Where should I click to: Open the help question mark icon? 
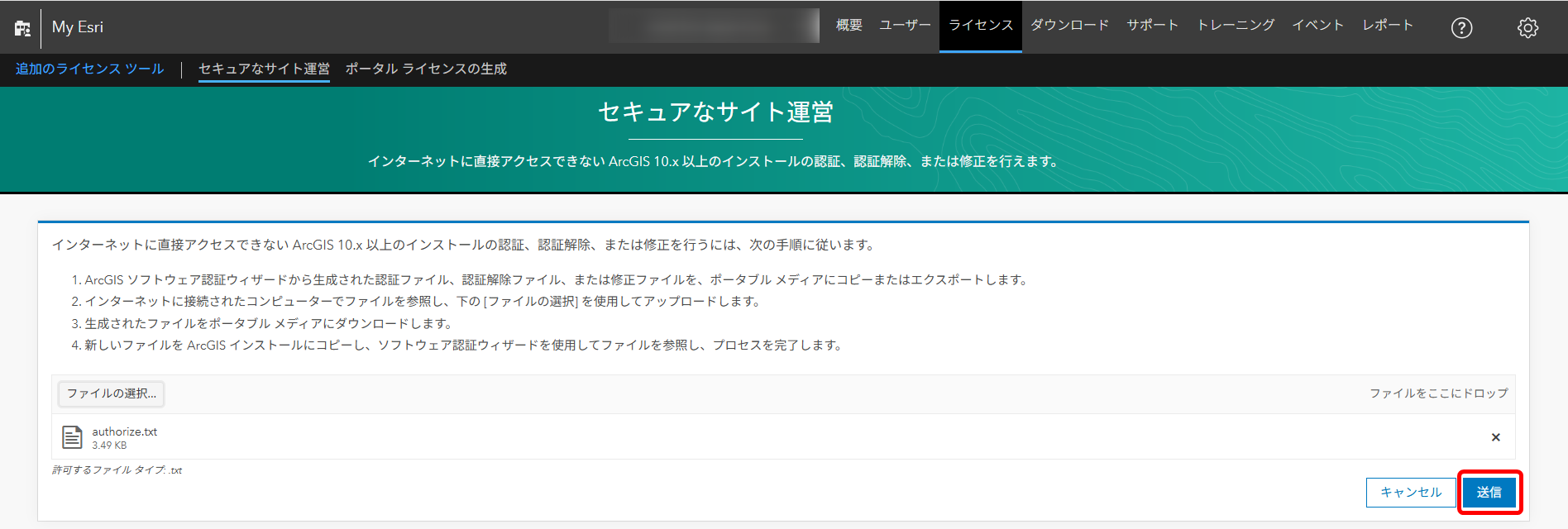tap(1461, 28)
